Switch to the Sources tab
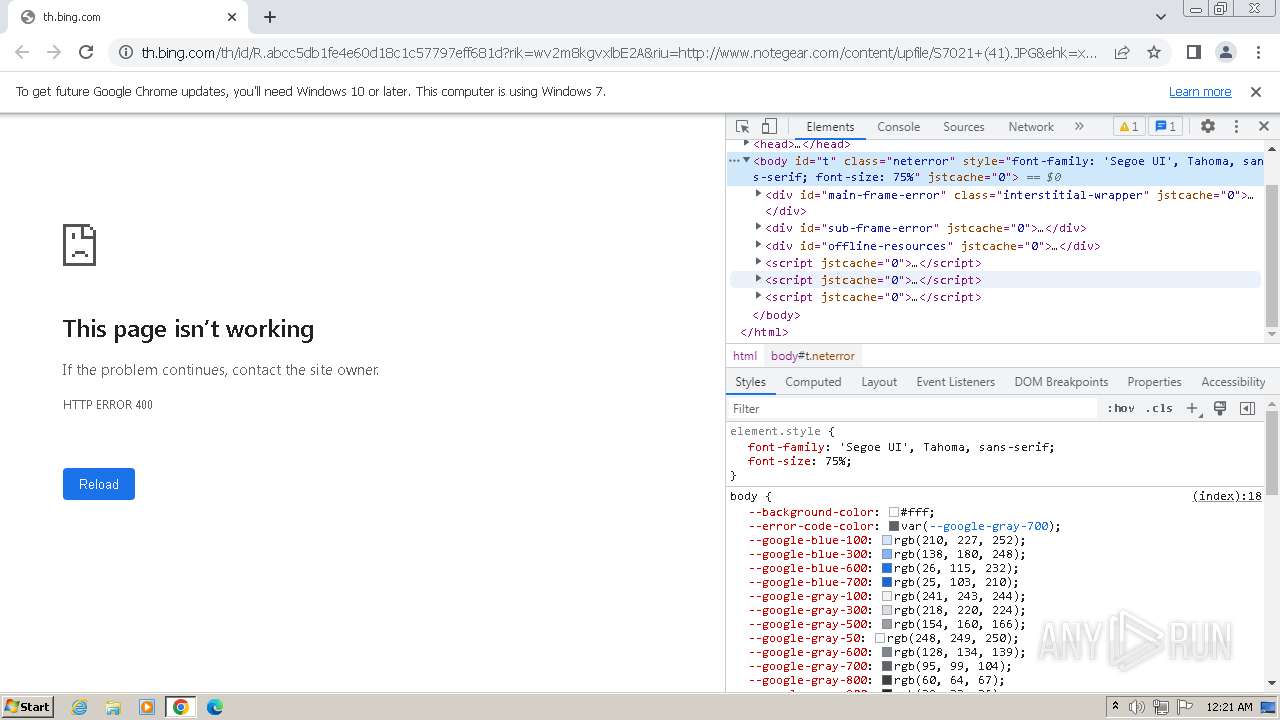Image resolution: width=1280 pixels, height=720 pixels. click(964, 127)
